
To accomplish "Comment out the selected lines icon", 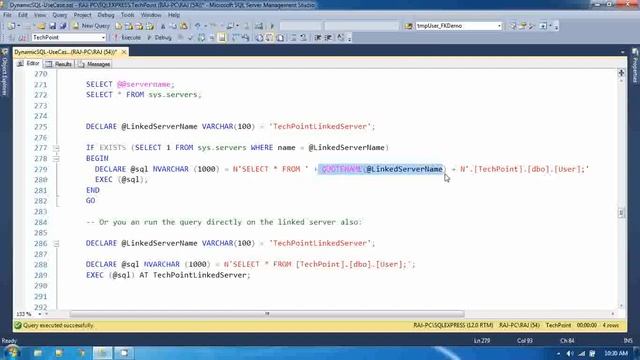I will [293, 38].
